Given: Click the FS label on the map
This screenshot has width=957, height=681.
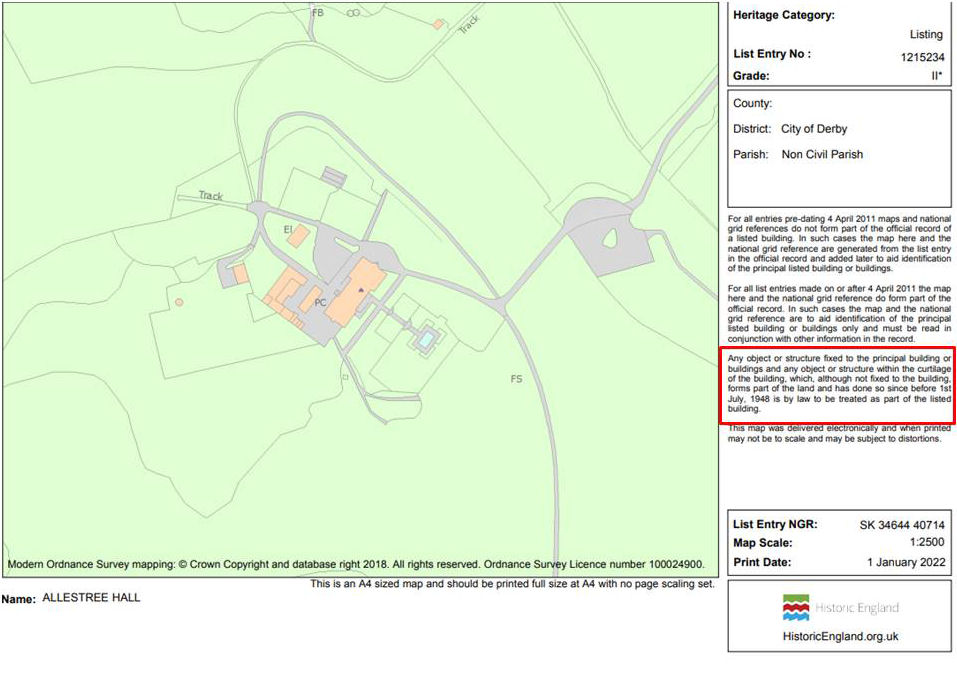Looking at the screenshot, I should pos(516,379).
